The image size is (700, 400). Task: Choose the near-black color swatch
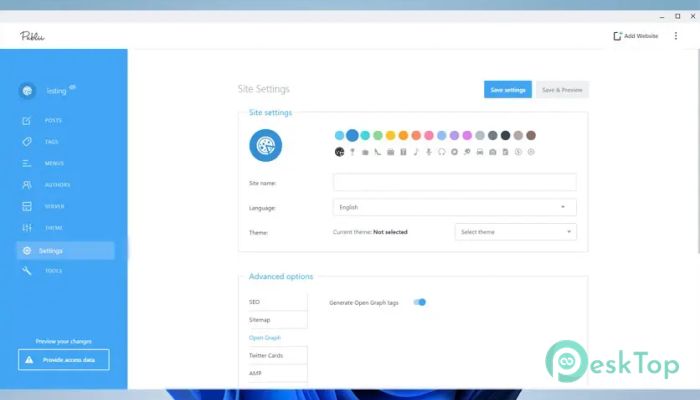(505, 135)
